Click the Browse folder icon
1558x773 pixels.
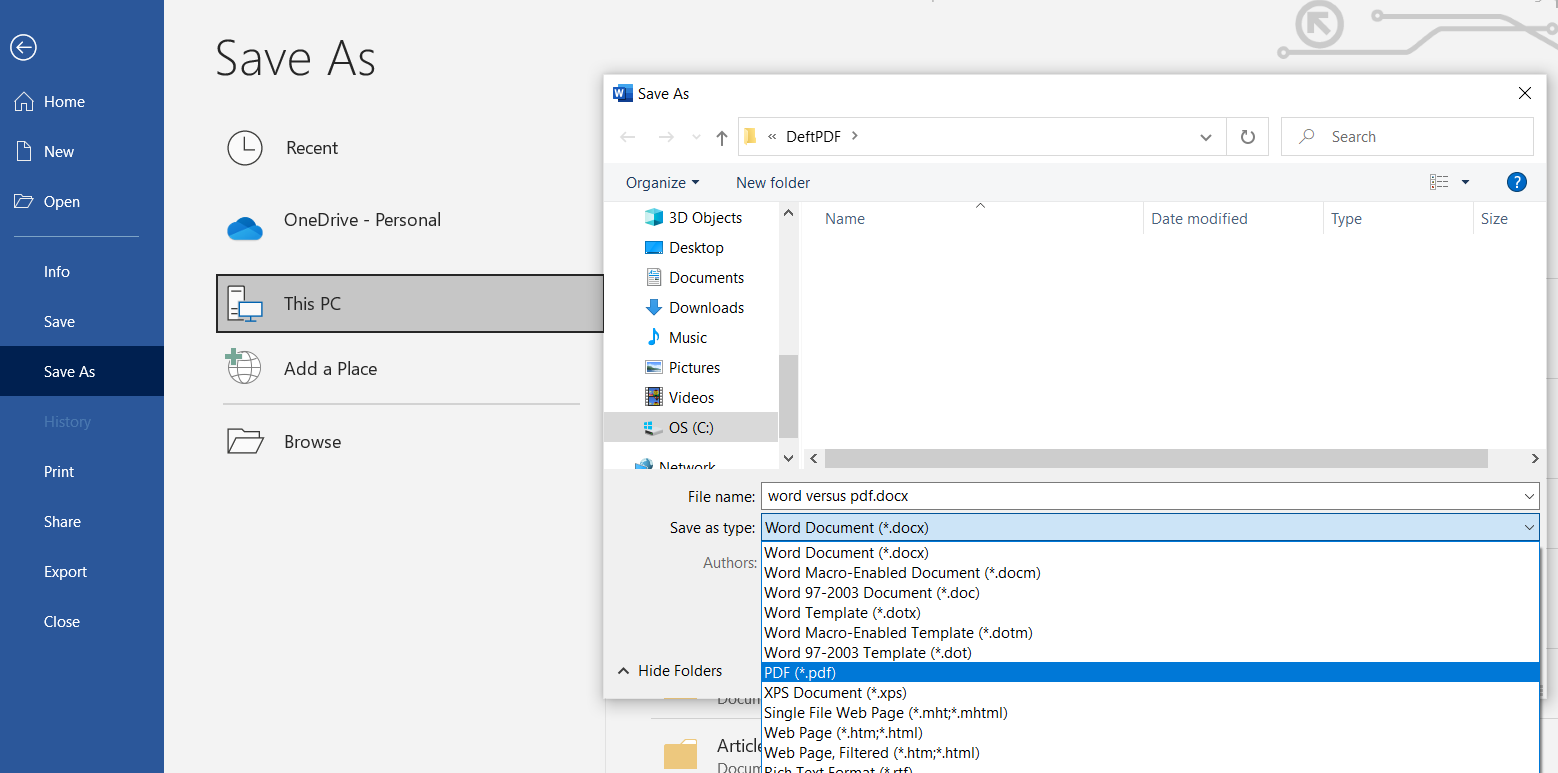tap(245, 441)
